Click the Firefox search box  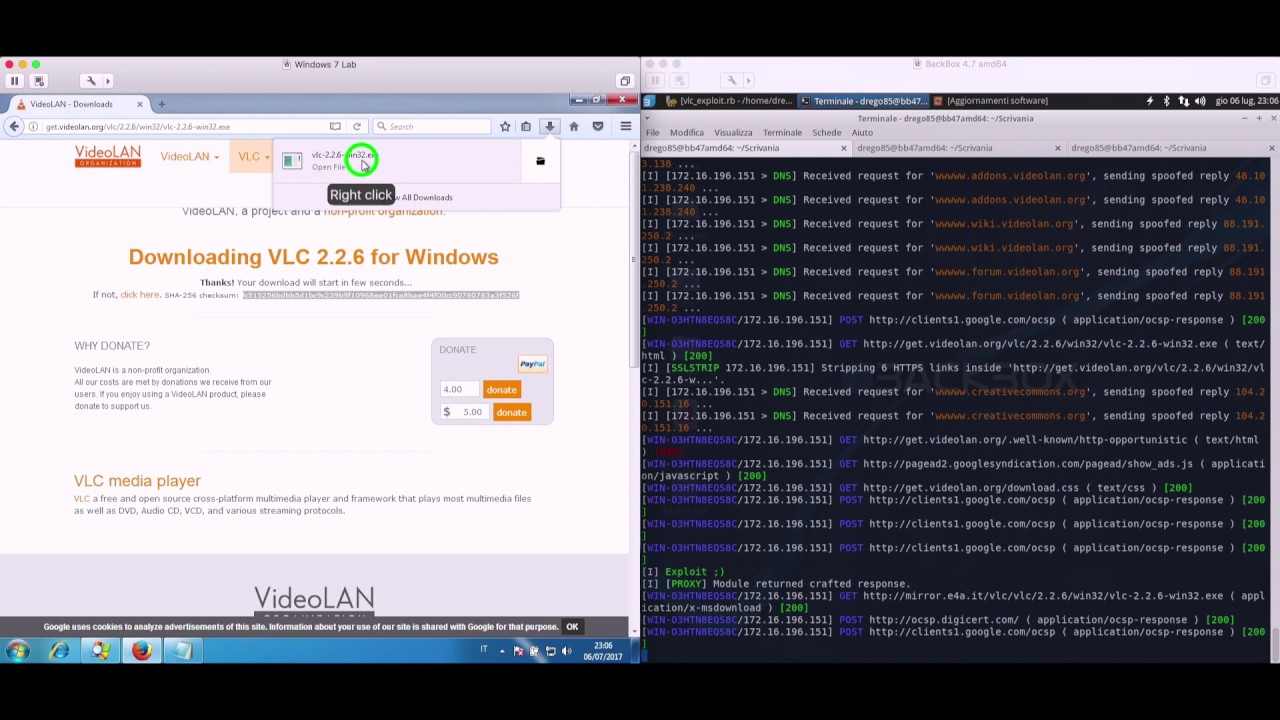coord(431,127)
